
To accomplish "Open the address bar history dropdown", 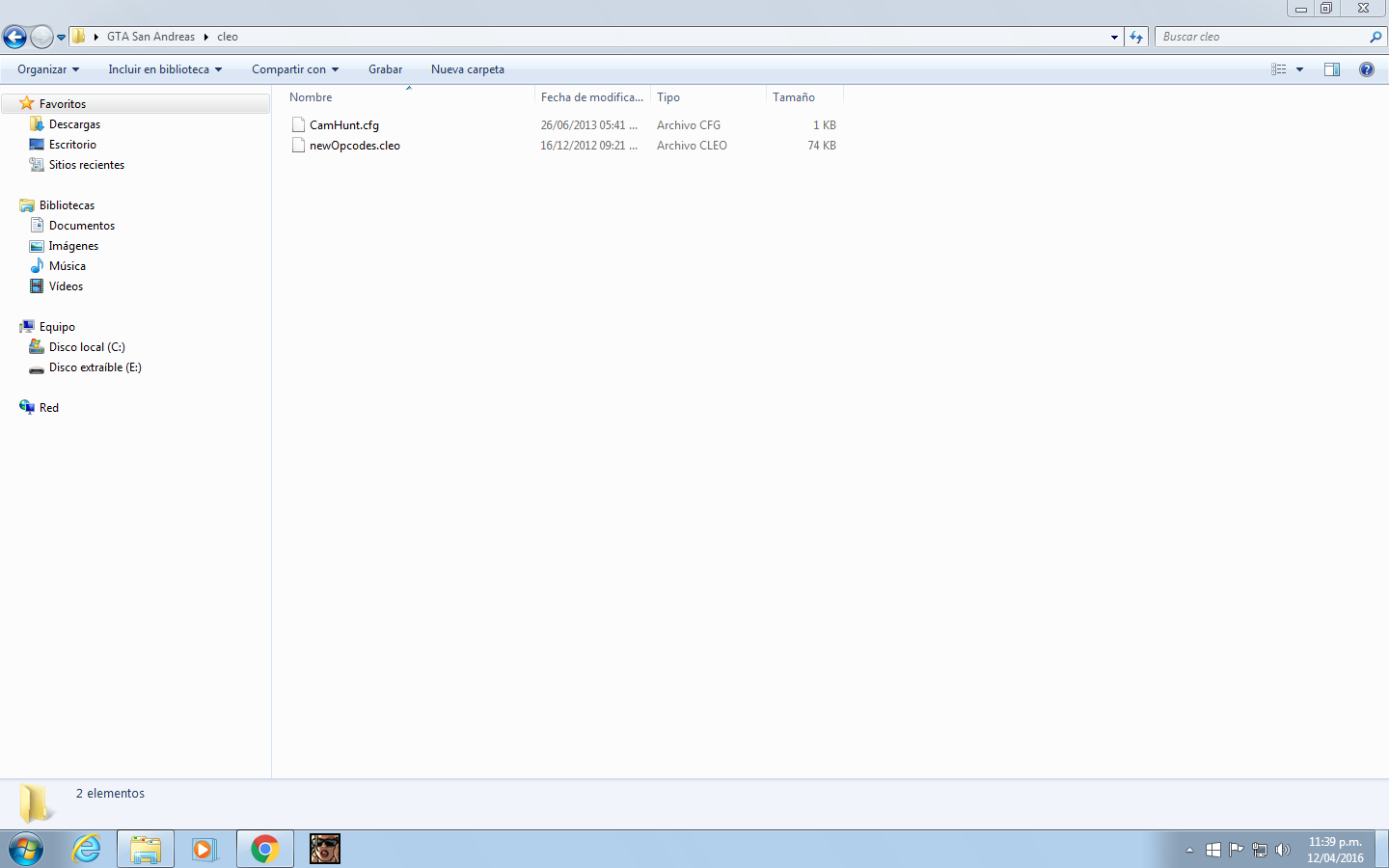I will coord(1114,37).
